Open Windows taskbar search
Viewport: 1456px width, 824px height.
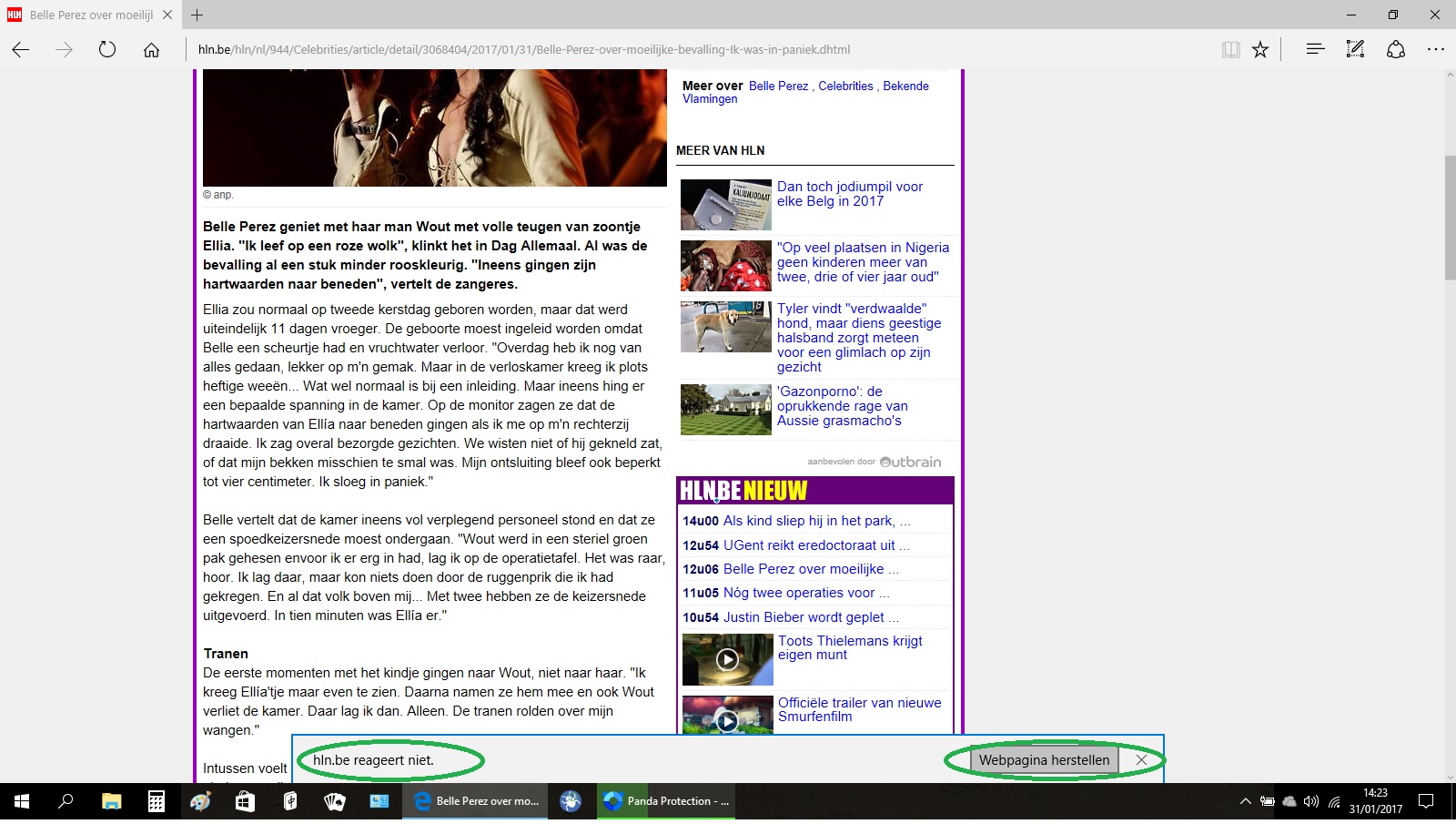[x=66, y=801]
